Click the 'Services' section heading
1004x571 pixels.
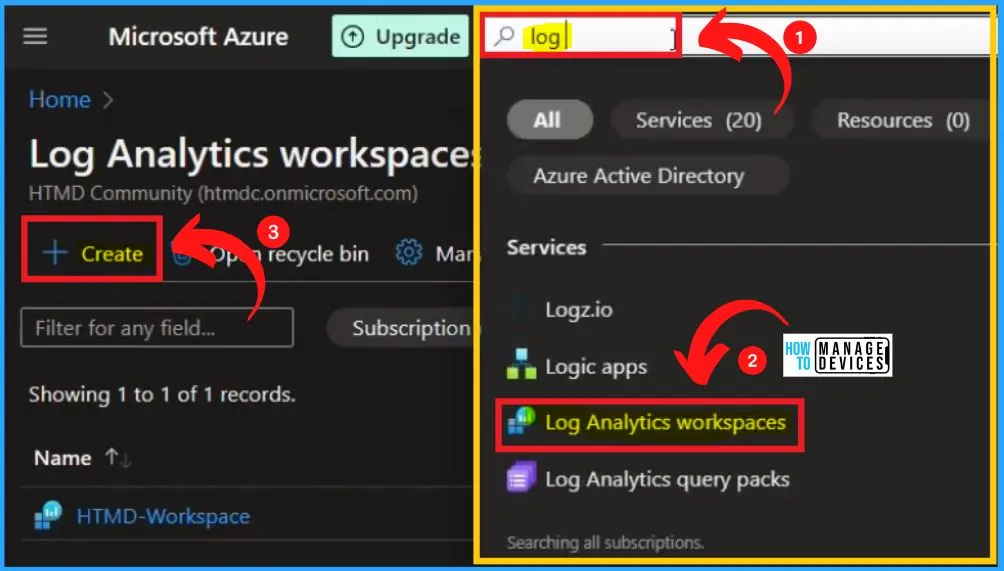(x=546, y=247)
